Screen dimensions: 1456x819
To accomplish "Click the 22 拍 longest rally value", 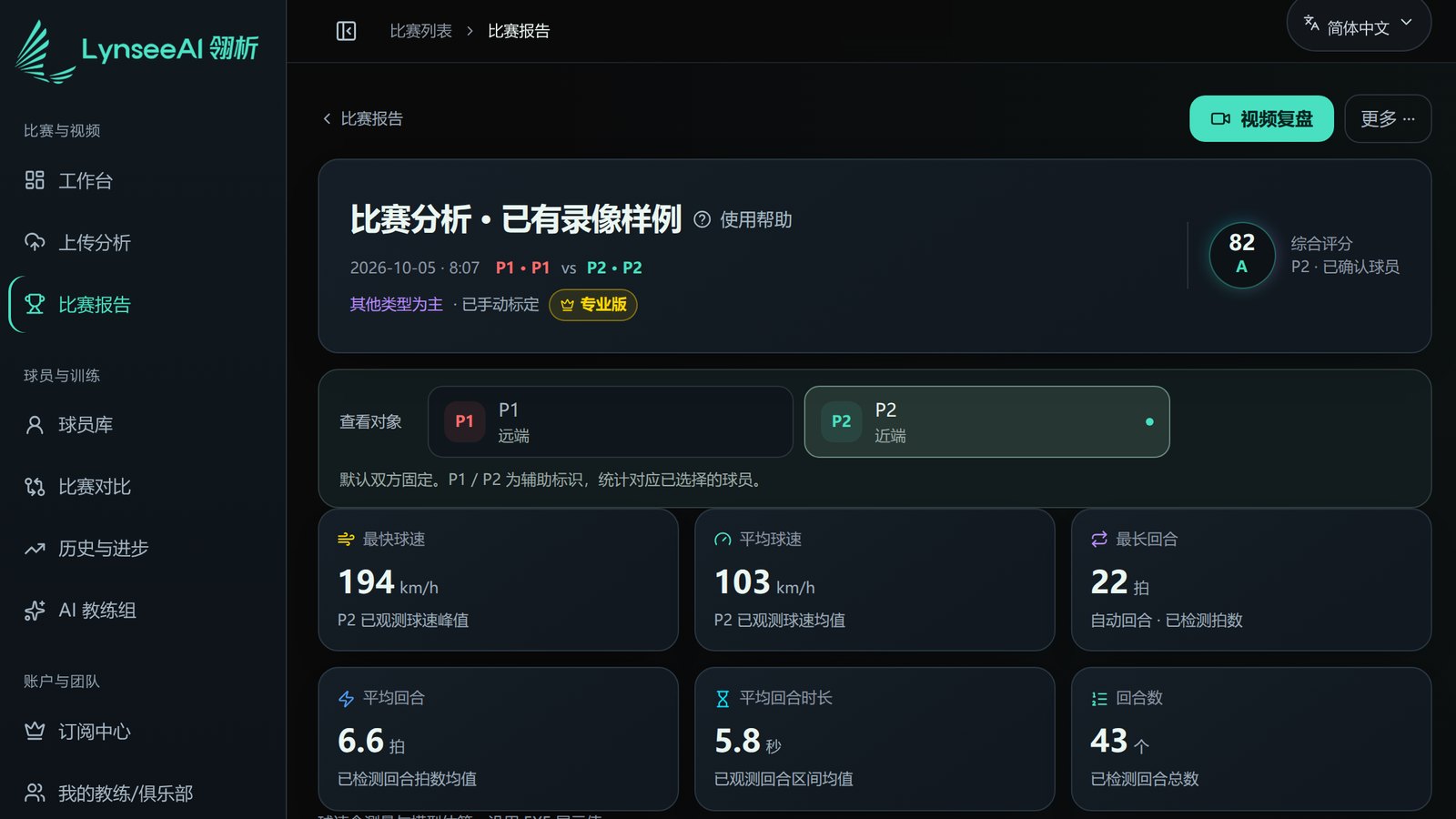I will [1119, 582].
